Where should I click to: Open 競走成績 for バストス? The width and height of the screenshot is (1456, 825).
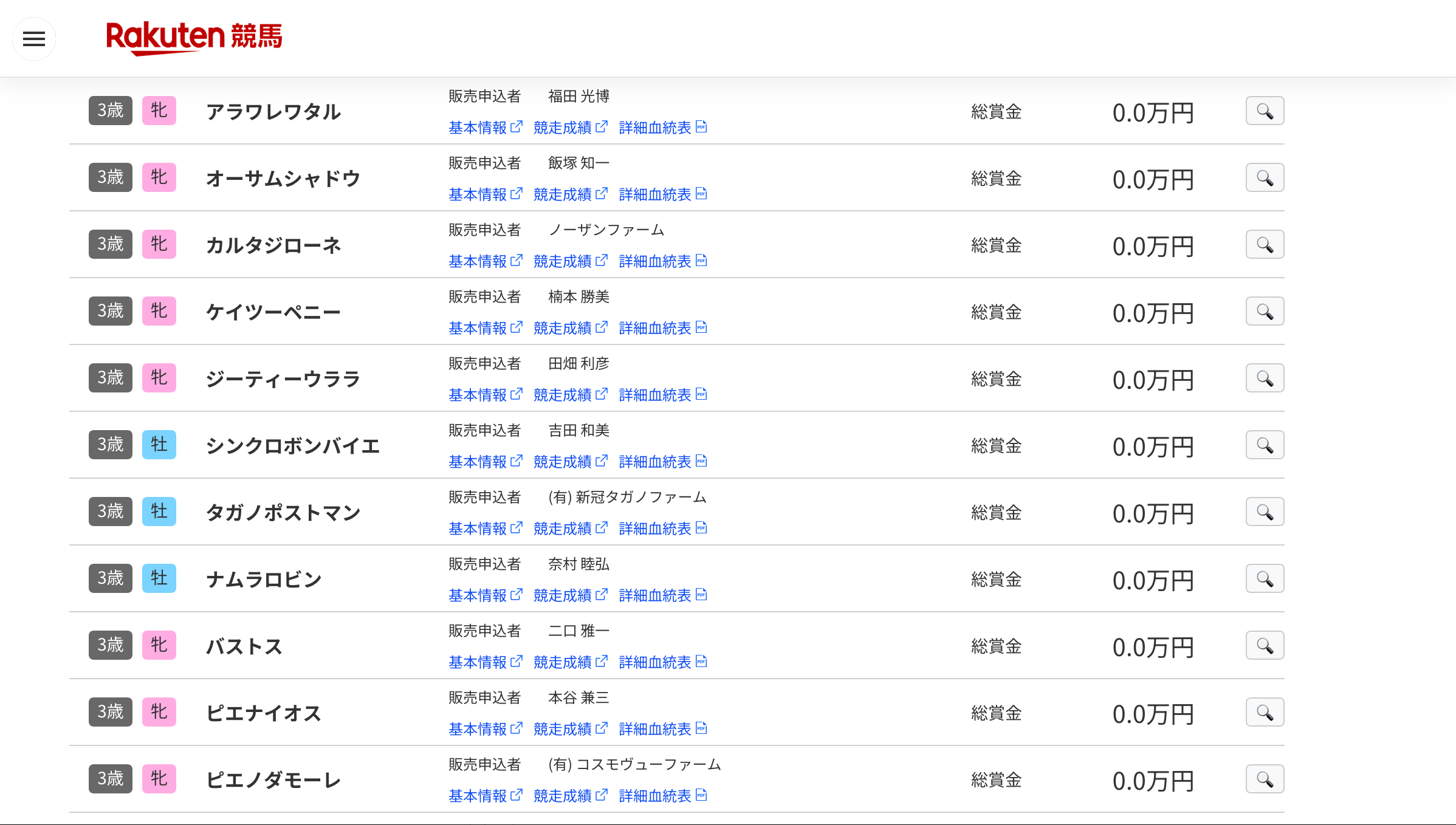pyautogui.click(x=571, y=662)
